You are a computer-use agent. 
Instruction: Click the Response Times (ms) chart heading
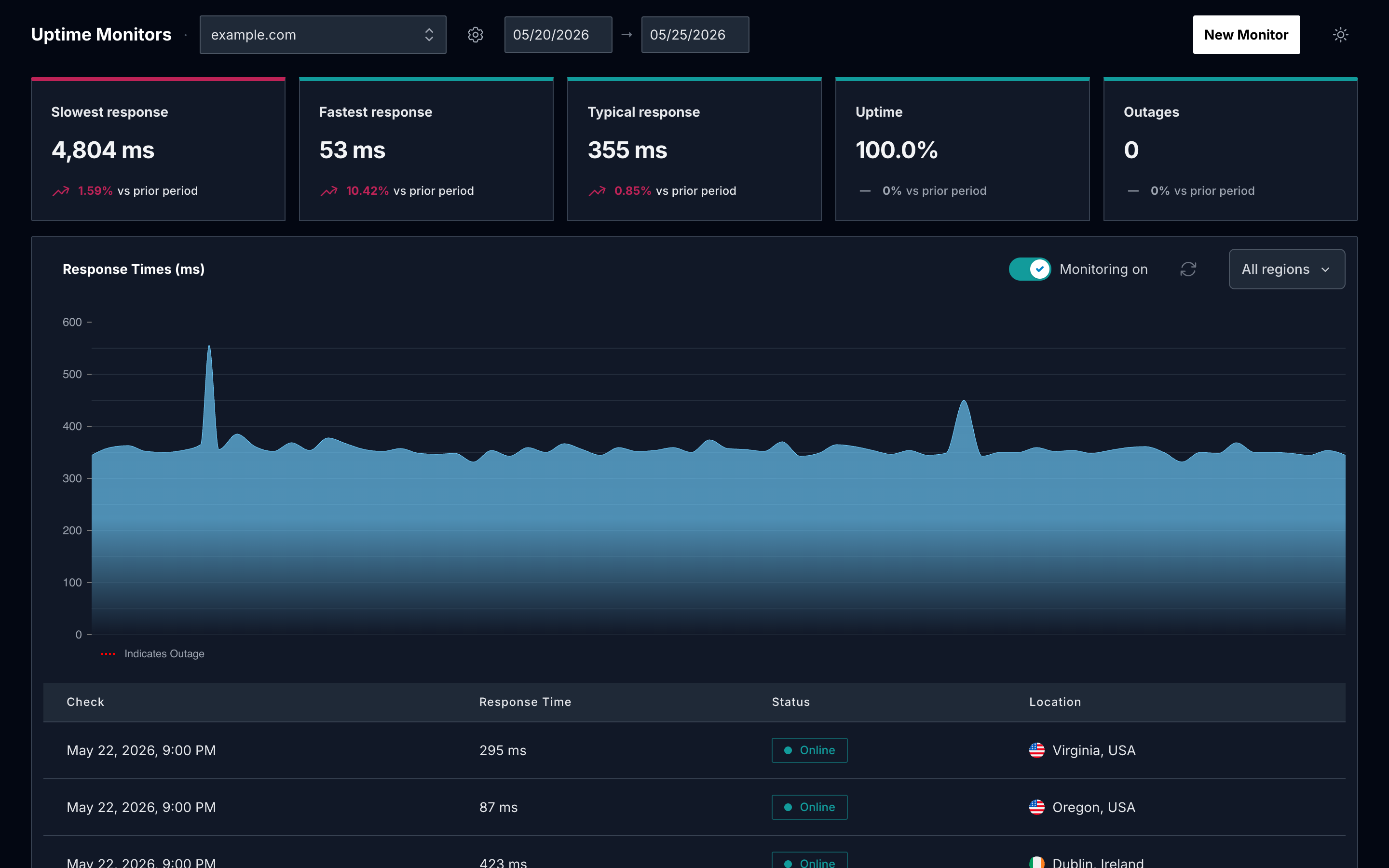[x=134, y=269]
